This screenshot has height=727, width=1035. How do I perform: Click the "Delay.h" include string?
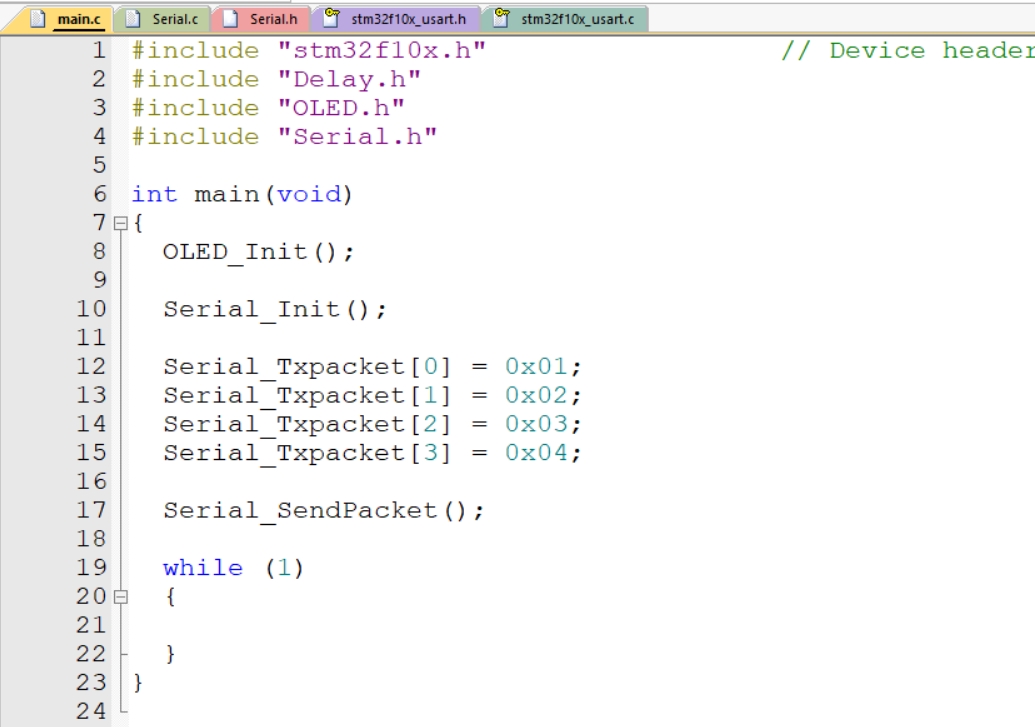click(349, 79)
